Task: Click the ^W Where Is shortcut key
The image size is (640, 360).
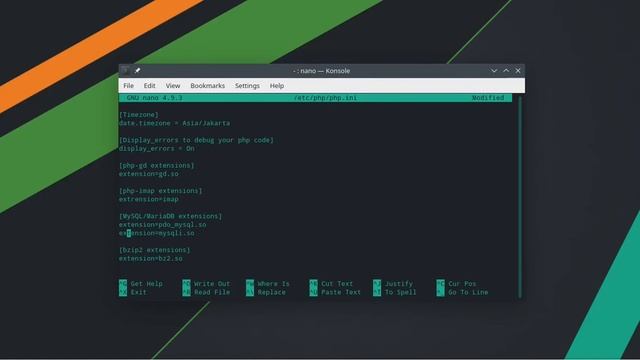Action: [x=250, y=283]
